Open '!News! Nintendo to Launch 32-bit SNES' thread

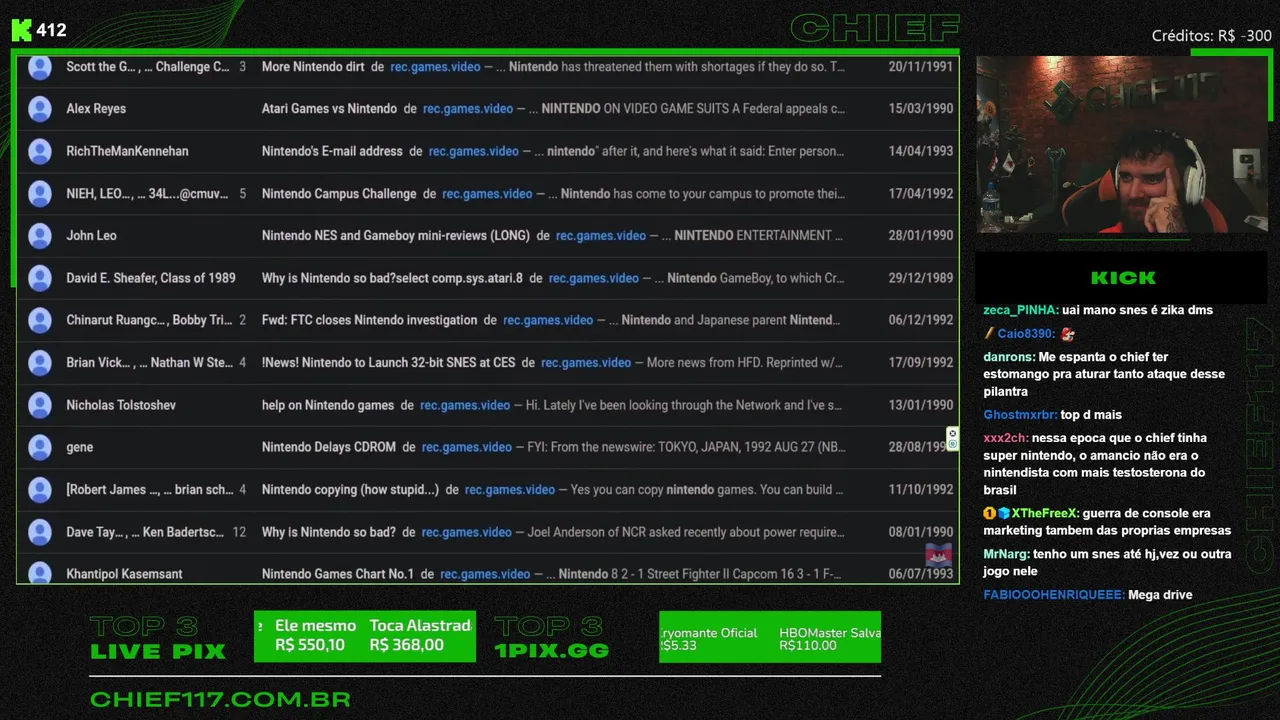389,362
